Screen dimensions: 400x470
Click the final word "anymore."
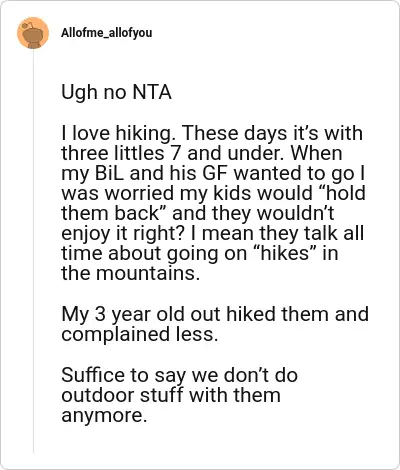pos(104,416)
